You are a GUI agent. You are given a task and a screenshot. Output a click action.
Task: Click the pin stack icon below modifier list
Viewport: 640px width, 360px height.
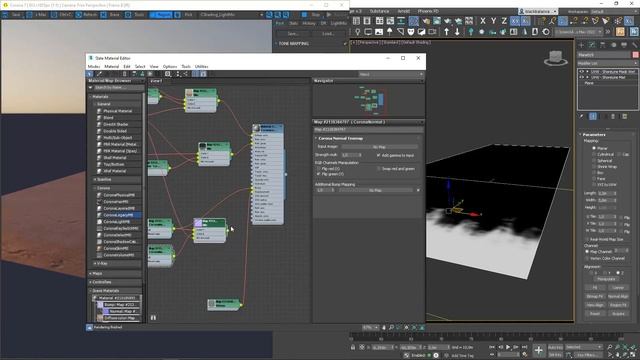pos(582,116)
